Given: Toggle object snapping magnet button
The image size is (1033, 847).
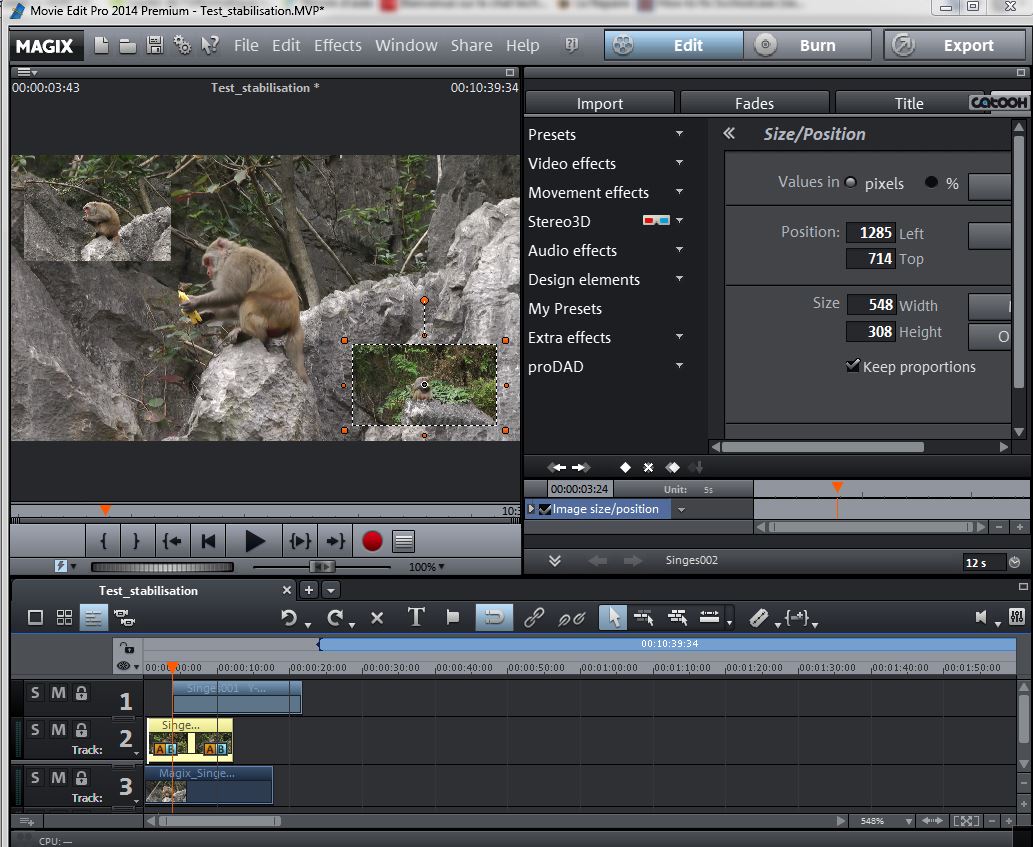Looking at the screenshot, I should [494, 617].
